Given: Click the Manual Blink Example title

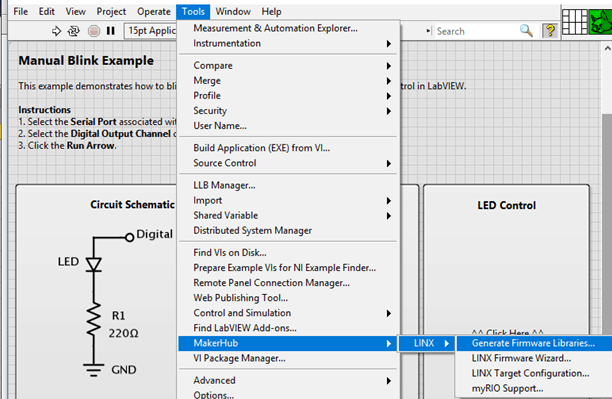Looking at the screenshot, I should (x=86, y=61).
